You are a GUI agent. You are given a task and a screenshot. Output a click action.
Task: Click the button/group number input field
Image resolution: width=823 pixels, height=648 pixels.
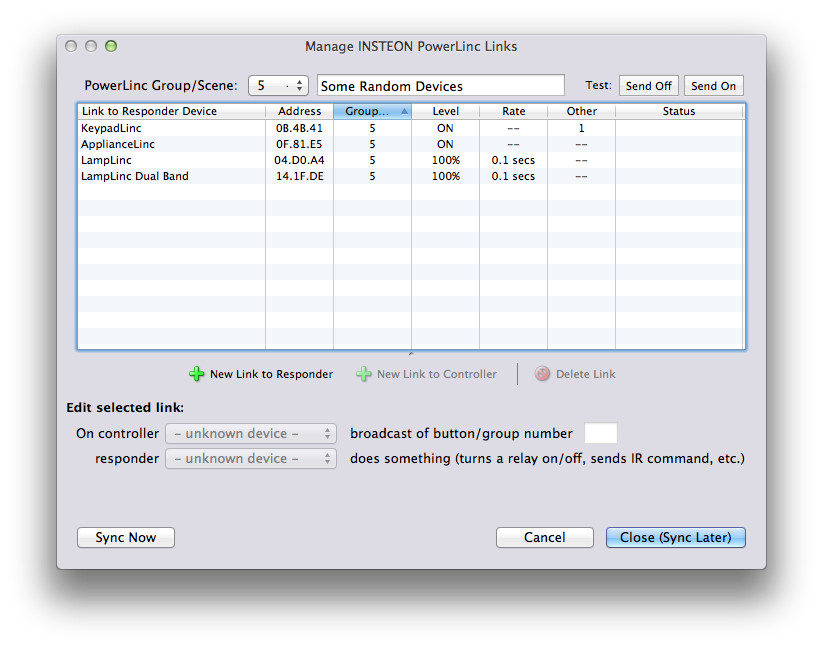[600, 433]
